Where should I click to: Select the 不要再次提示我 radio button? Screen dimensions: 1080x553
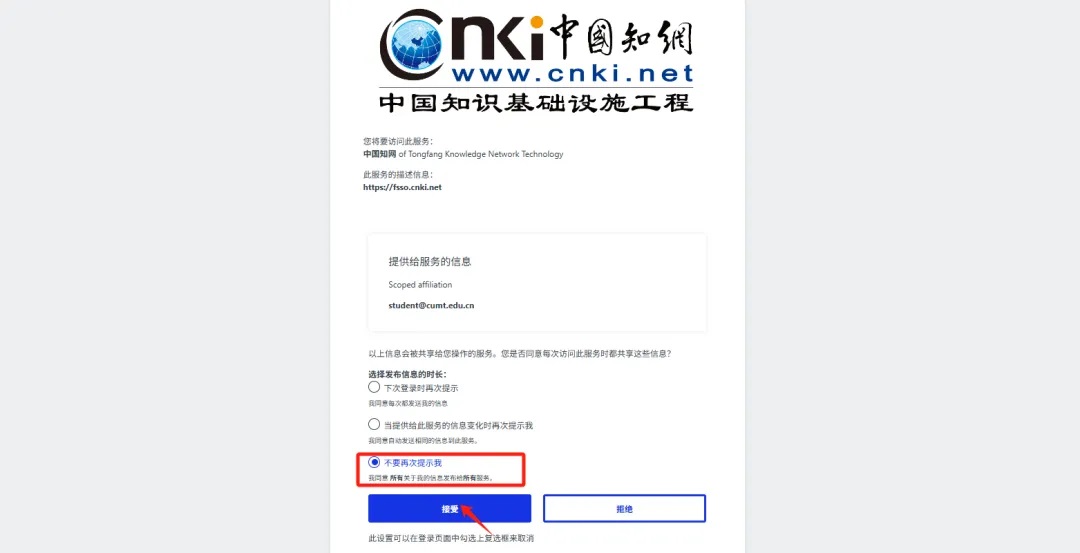tap(374, 462)
